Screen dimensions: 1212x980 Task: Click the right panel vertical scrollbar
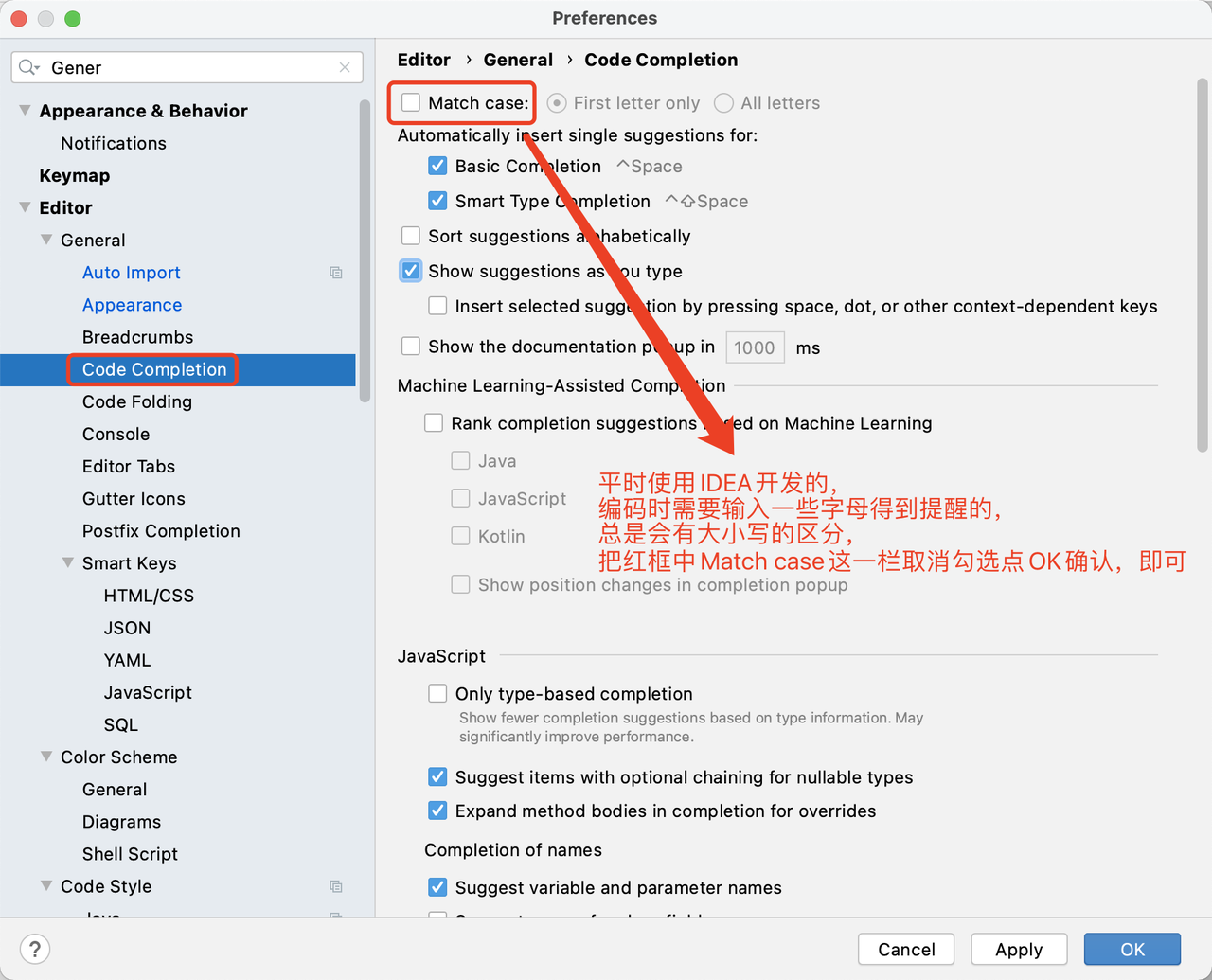(x=1203, y=265)
